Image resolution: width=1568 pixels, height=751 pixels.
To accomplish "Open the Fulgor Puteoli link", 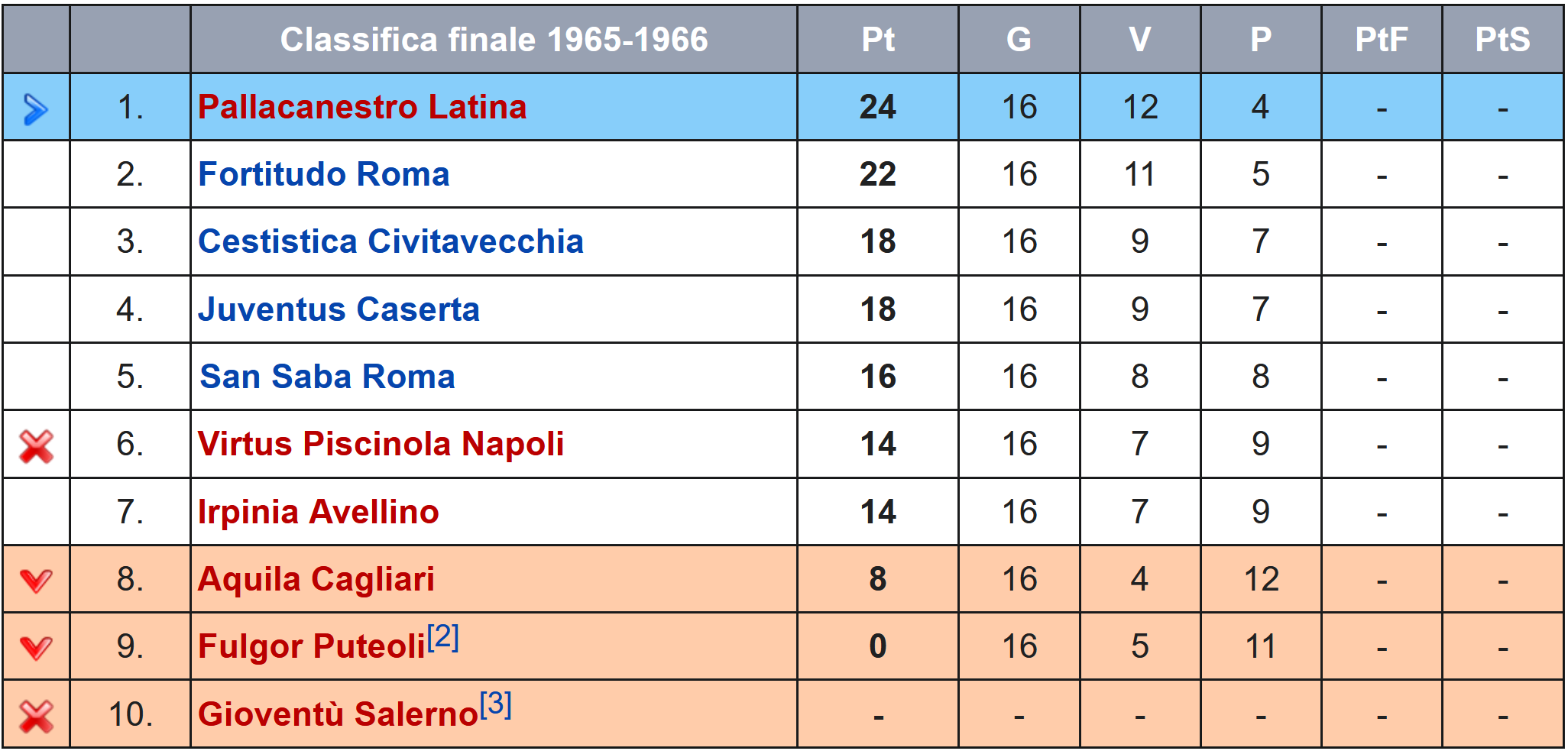I will pyautogui.click(x=311, y=646).
